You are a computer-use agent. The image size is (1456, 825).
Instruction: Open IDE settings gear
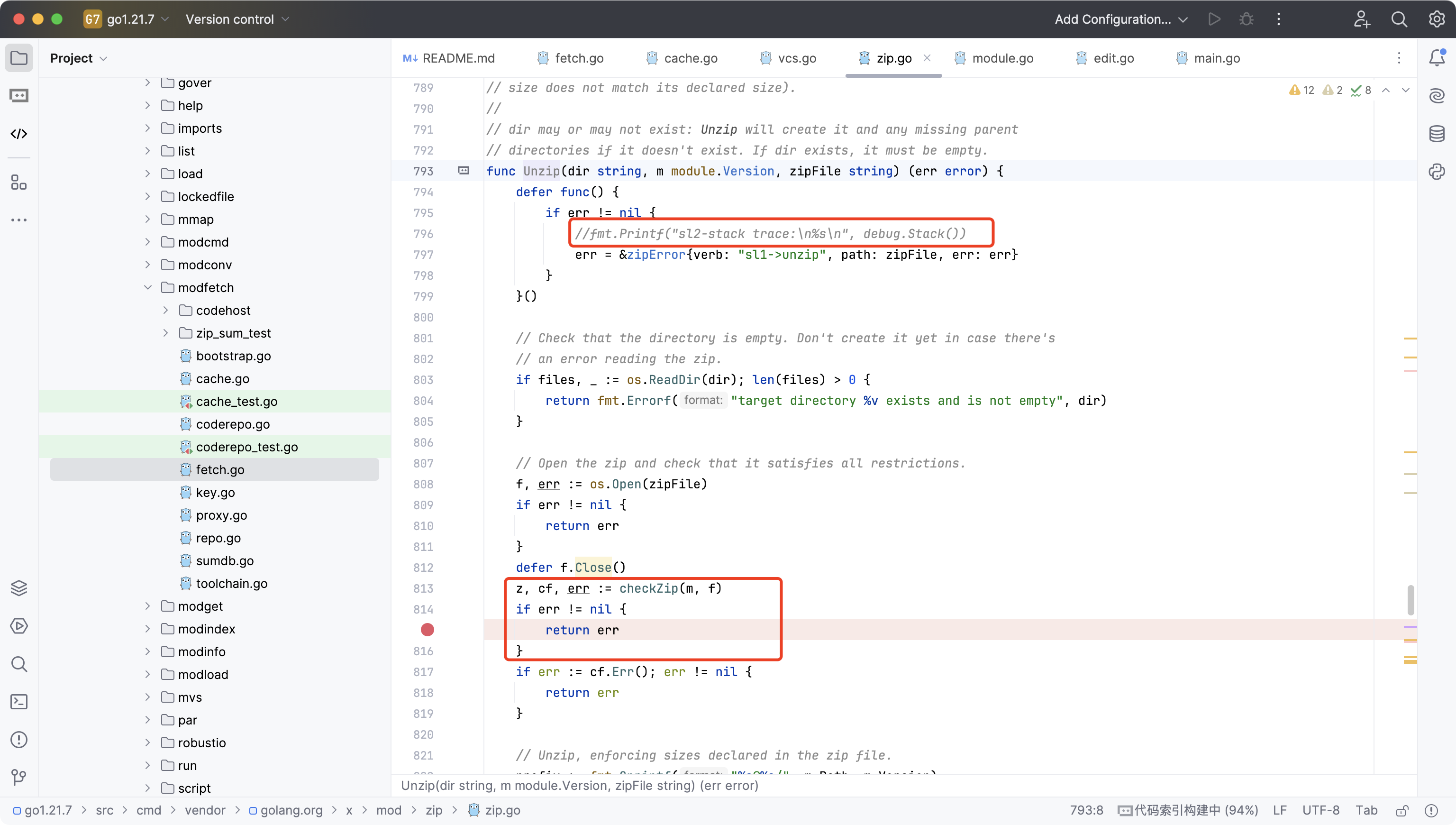click(x=1437, y=19)
